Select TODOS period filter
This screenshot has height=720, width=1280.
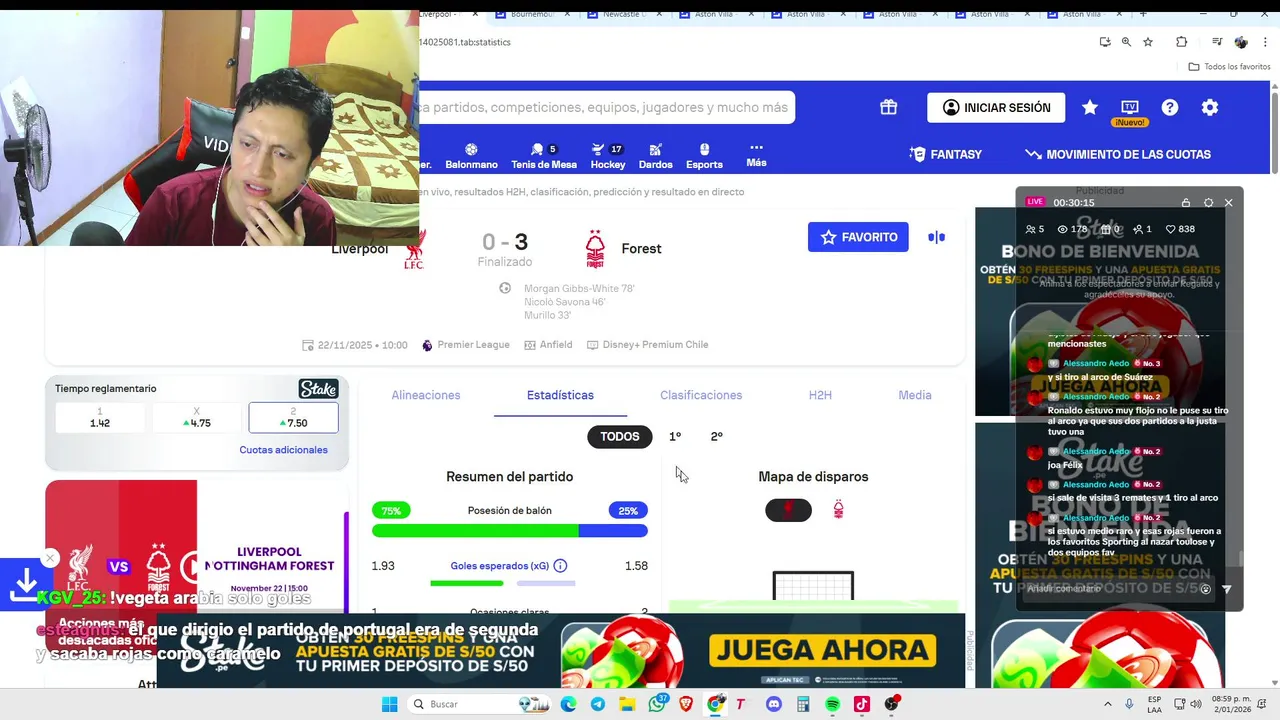(619, 437)
